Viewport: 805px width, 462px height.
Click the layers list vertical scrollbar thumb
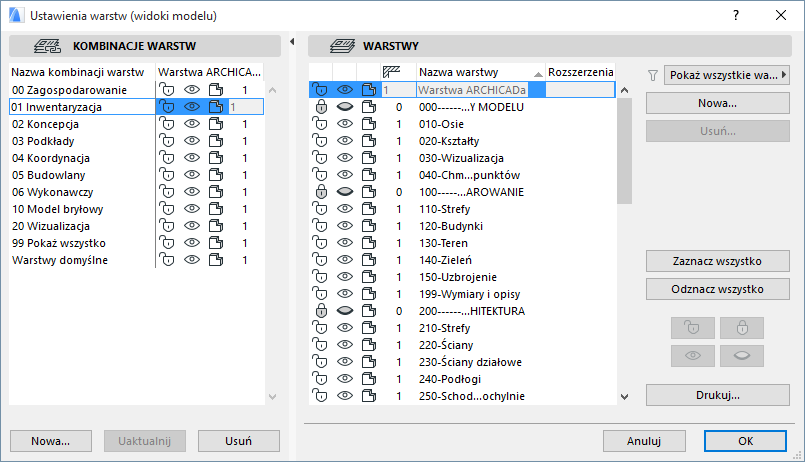click(624, 151)
